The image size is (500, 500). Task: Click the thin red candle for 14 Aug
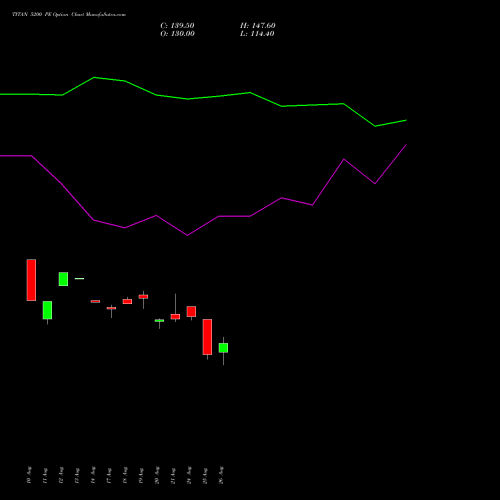pyautogui.click(x=95, y=301)
